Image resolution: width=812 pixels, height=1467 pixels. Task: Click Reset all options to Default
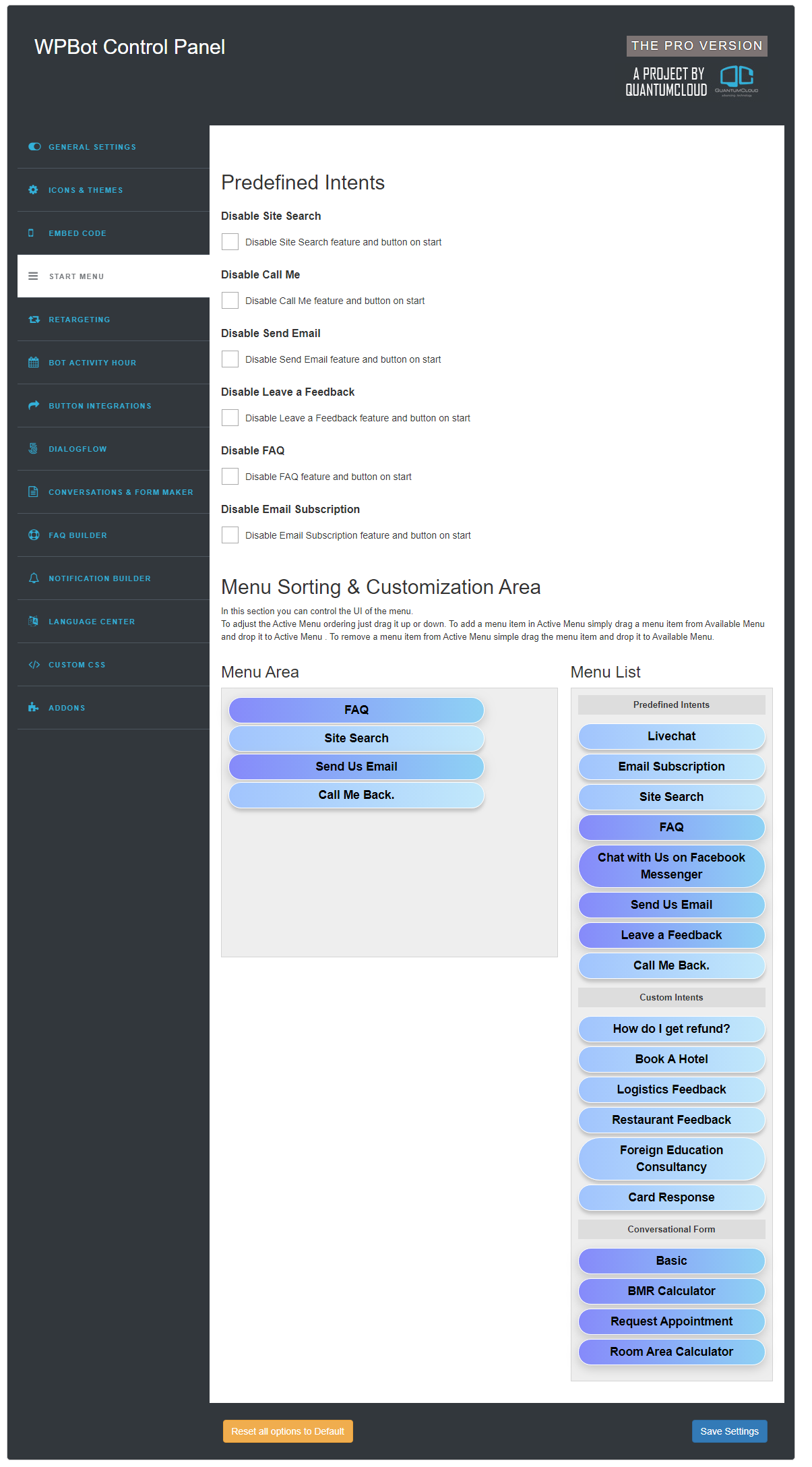tap(288, 1431)
